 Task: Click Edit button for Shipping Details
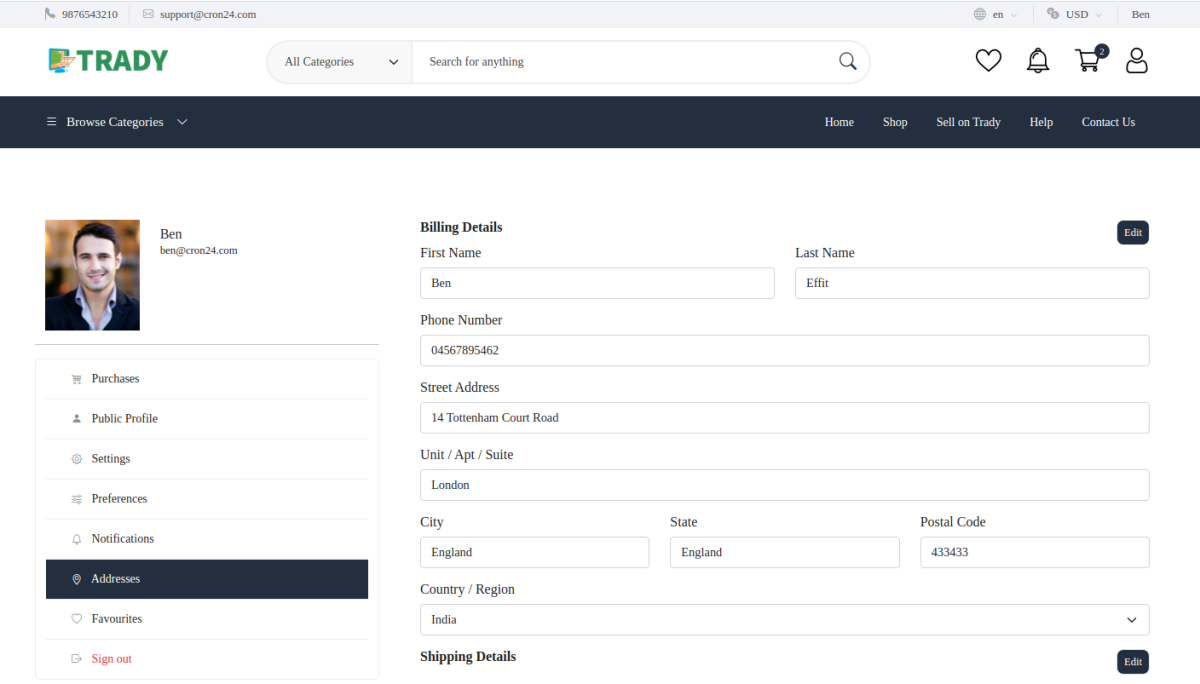tap(1133, 662)
